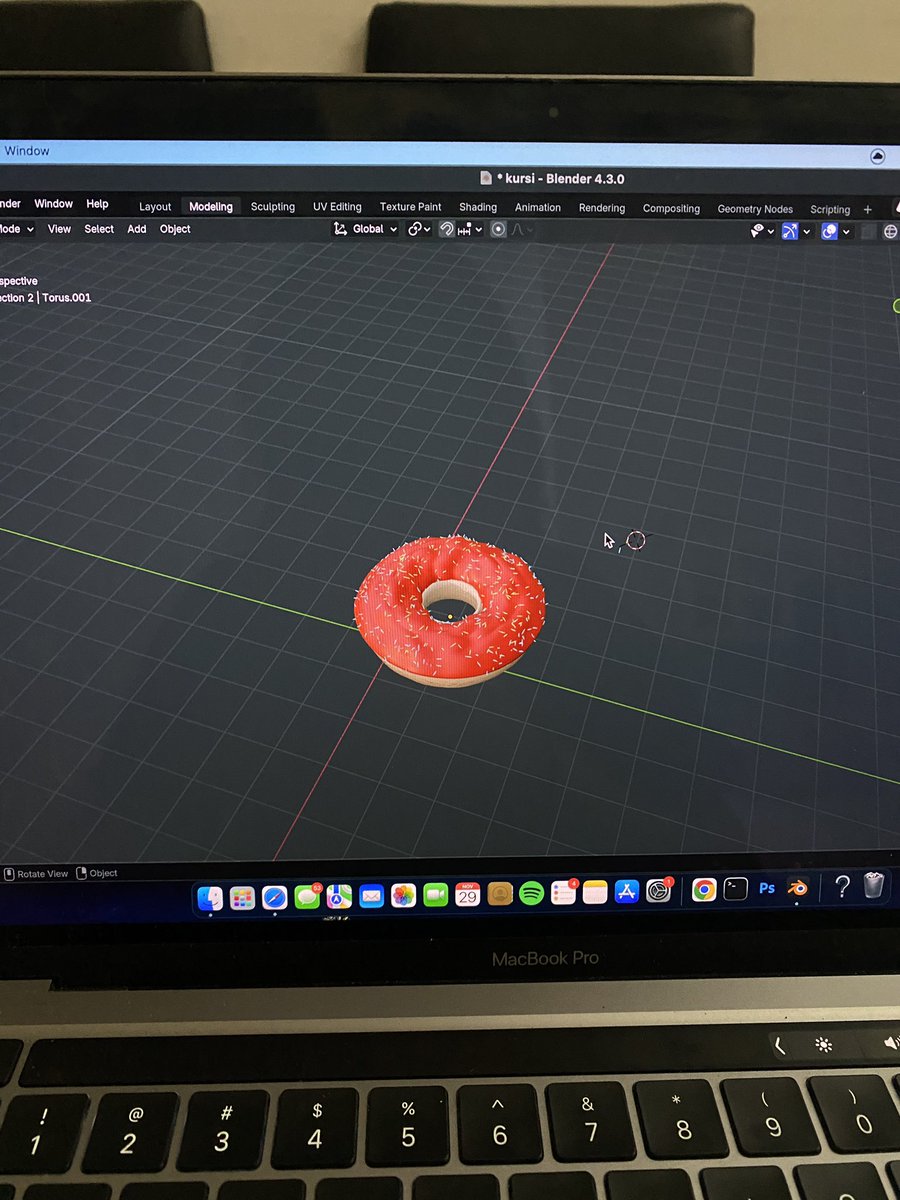
Task: Expand the Gizmo options arrow
Action: 806,231
